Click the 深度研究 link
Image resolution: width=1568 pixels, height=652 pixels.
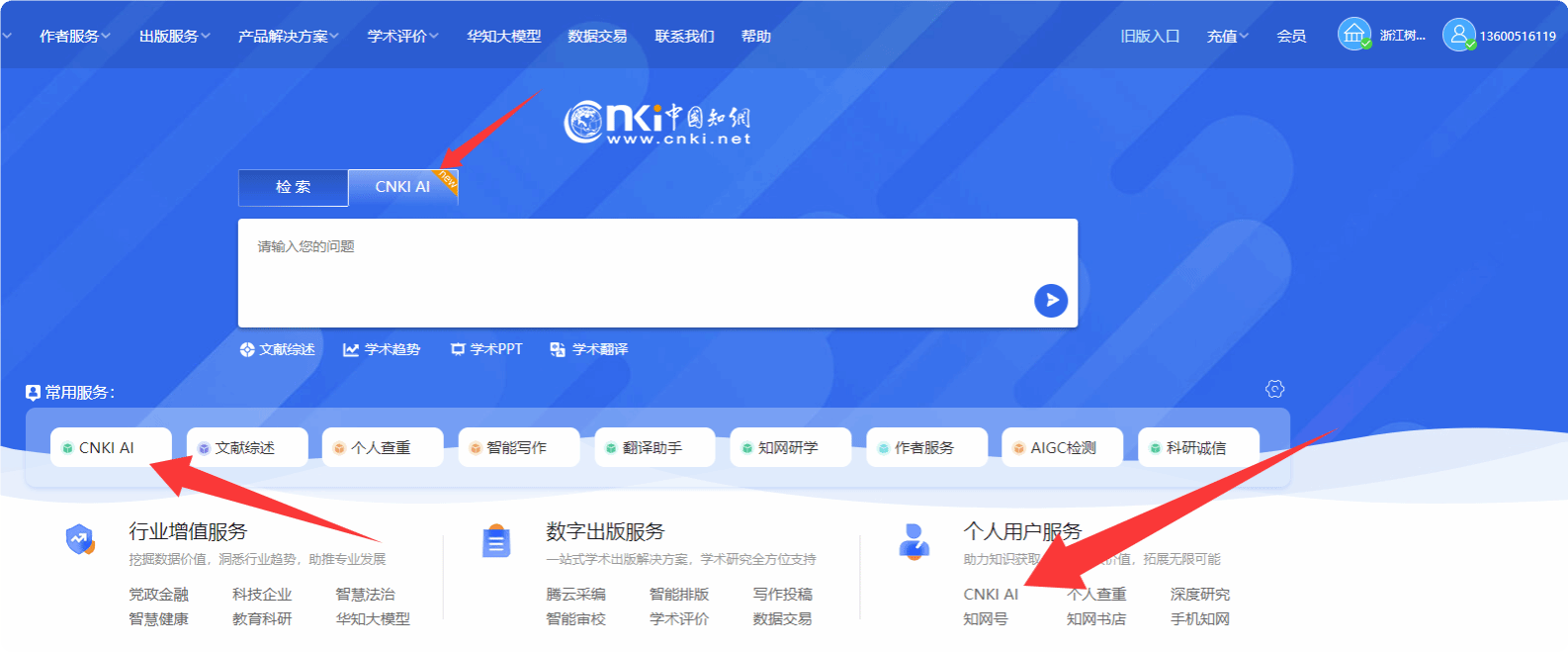[x=1199, y=594]
